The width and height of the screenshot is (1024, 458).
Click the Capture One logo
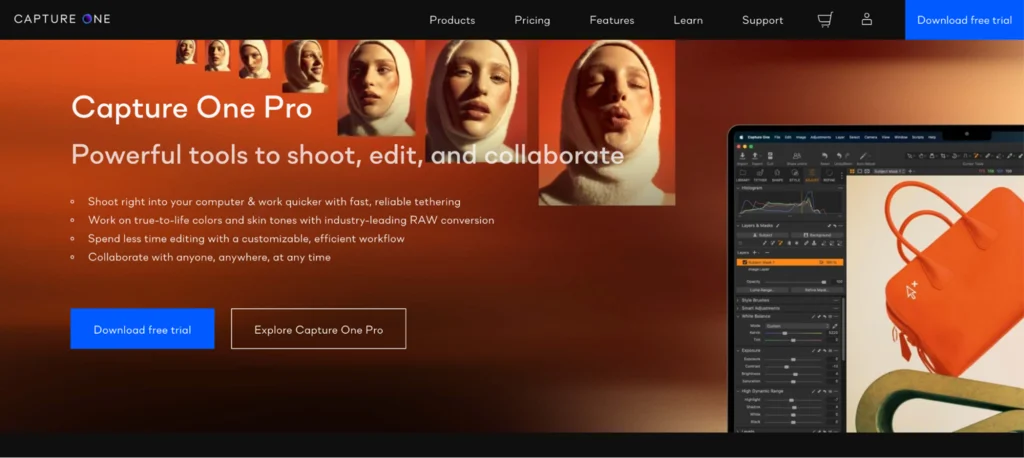[x=62, y=19]
